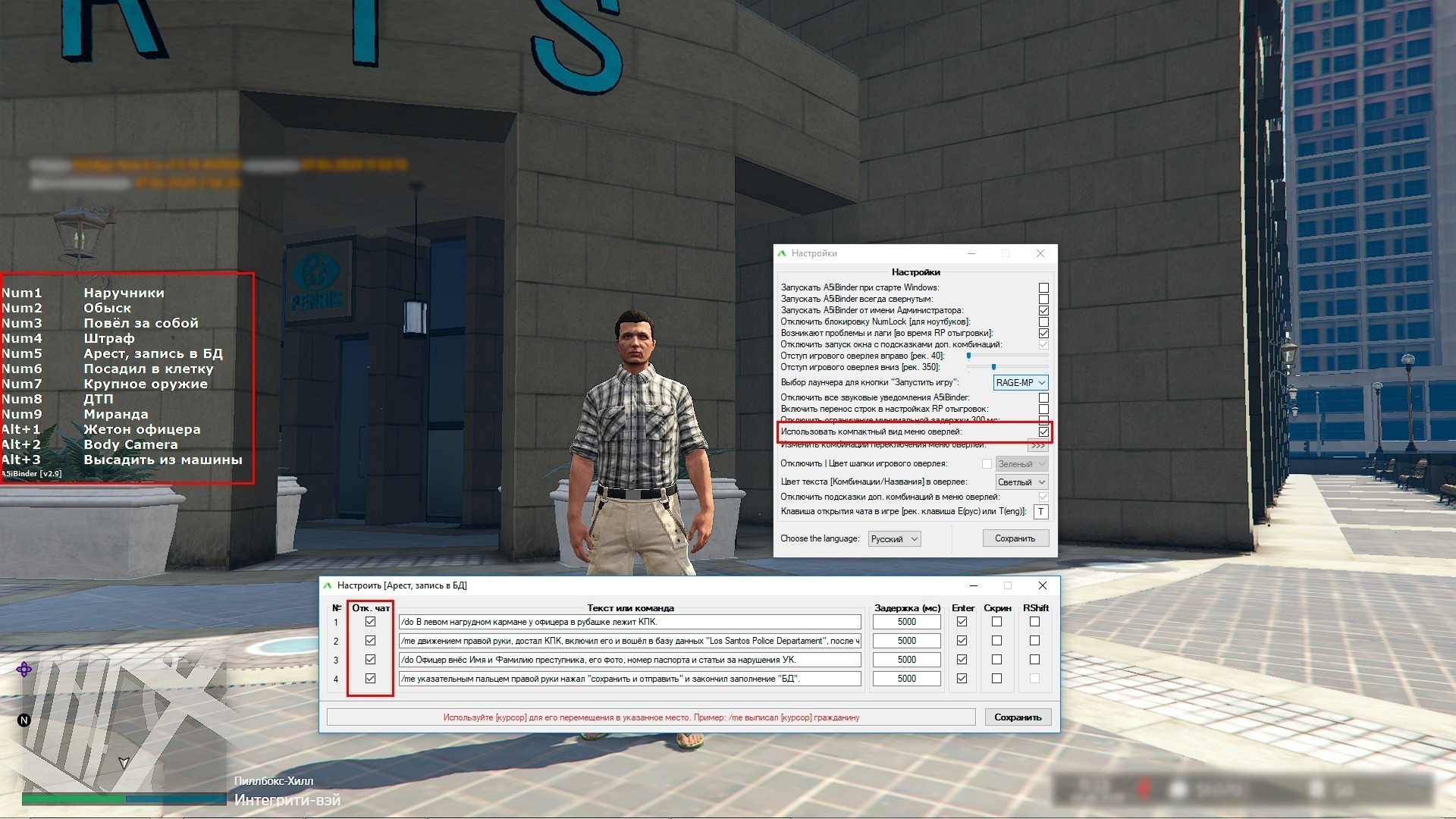
Task: Toggle 'Отключить блокировку NumLock' checkbox
Action: pos(1043,322)
